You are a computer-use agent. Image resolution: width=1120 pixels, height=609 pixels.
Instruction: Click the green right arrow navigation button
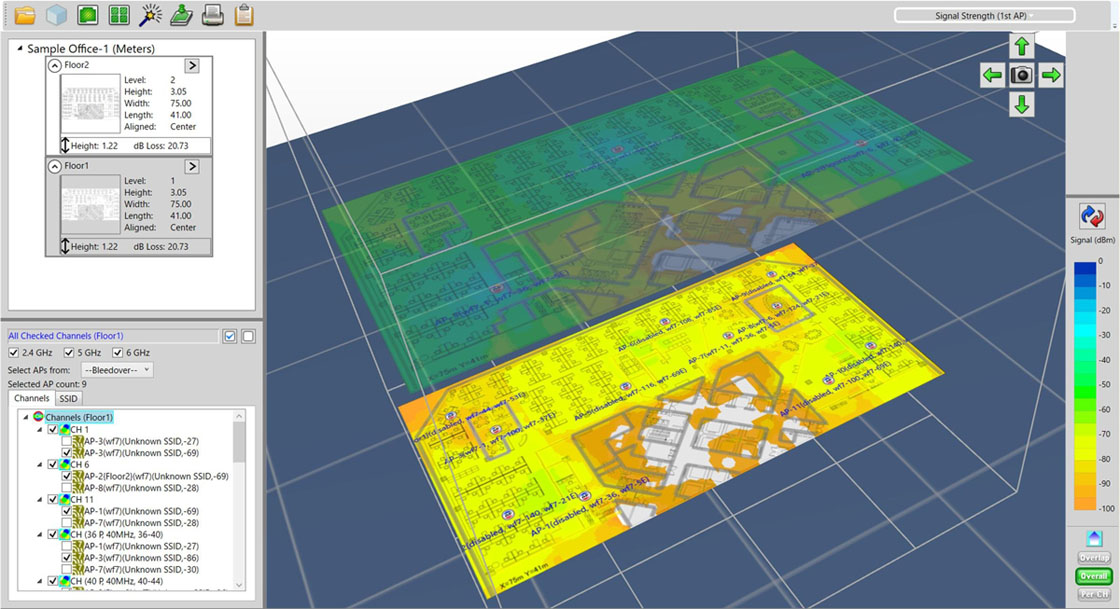tap(1051, 75)
